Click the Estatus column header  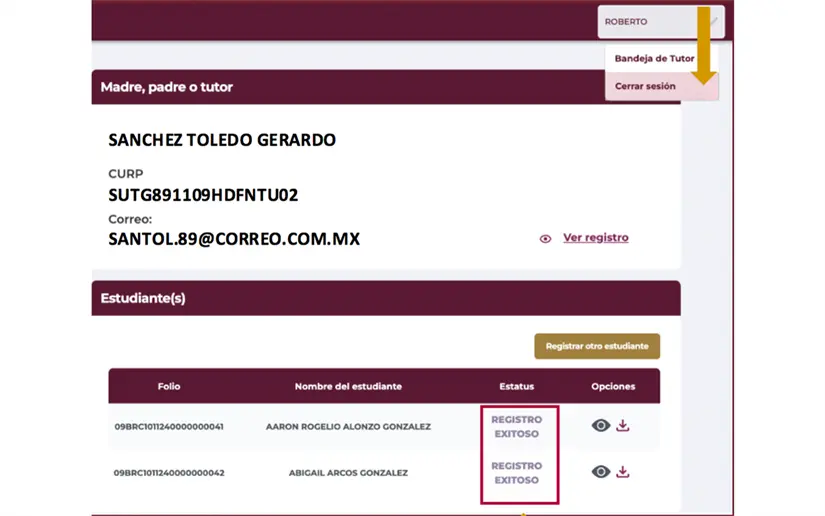[516, 386]
